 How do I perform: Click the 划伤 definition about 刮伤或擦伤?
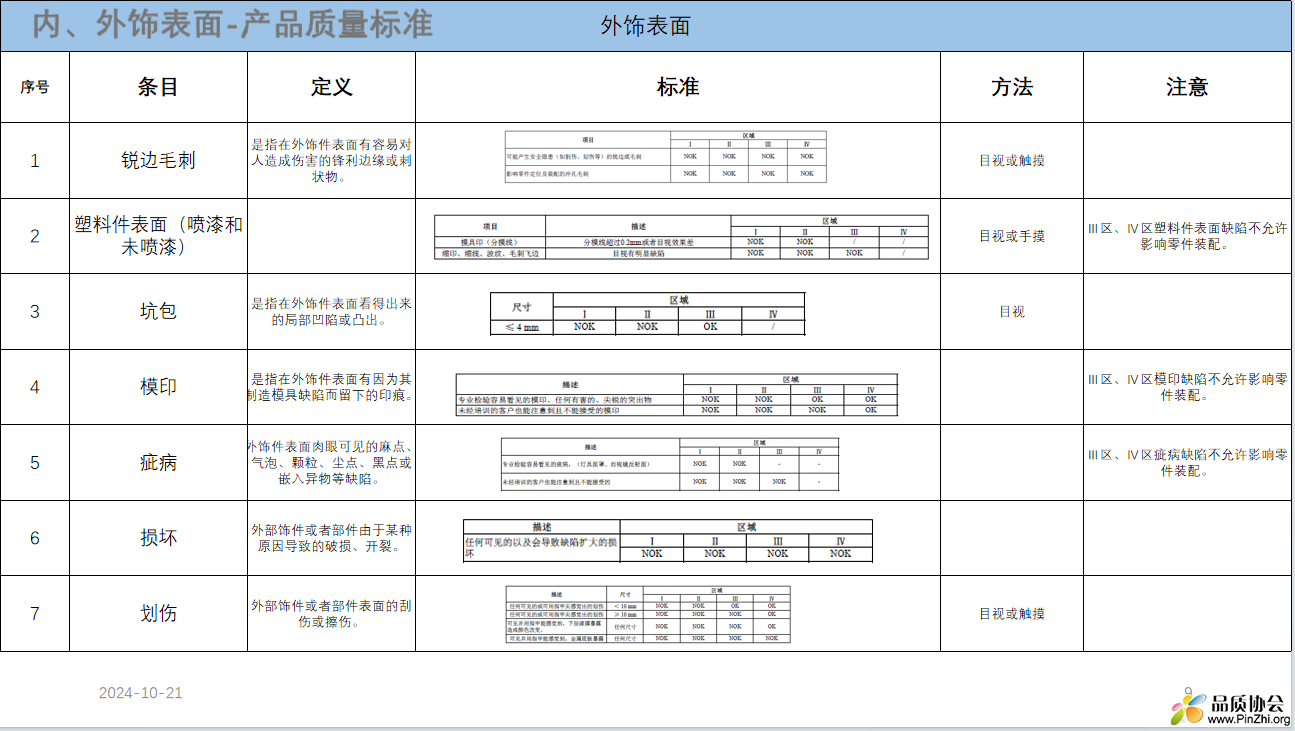click(x=332, y=614)
